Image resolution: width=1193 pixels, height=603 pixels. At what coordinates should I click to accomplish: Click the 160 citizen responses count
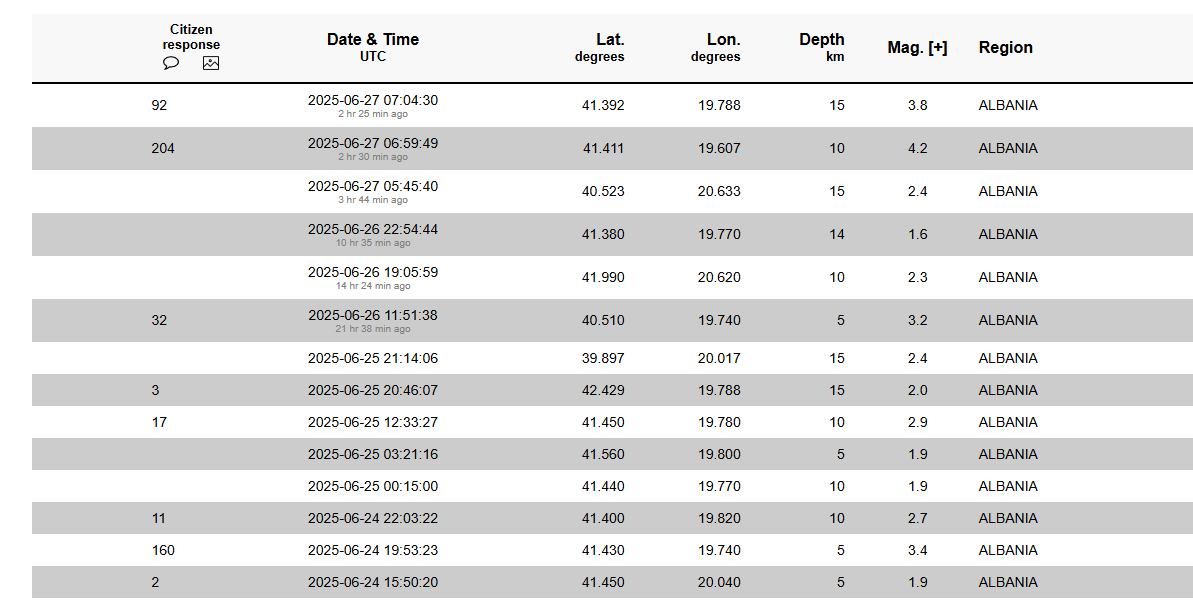(163, 550)
